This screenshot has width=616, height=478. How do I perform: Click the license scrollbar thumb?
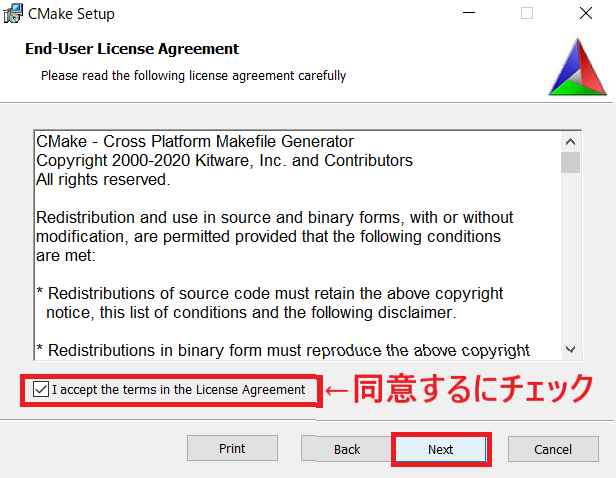click(570, 162)
